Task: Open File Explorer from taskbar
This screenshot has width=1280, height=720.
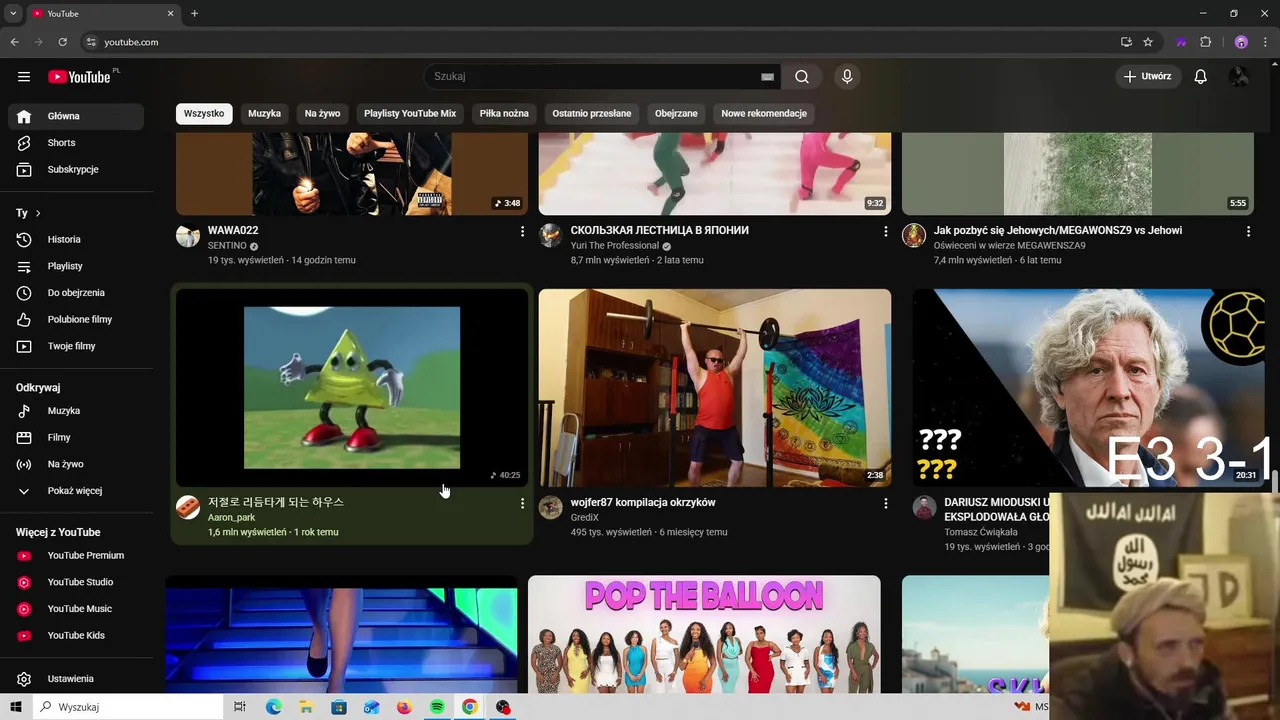Action: (x=306, y=707)
